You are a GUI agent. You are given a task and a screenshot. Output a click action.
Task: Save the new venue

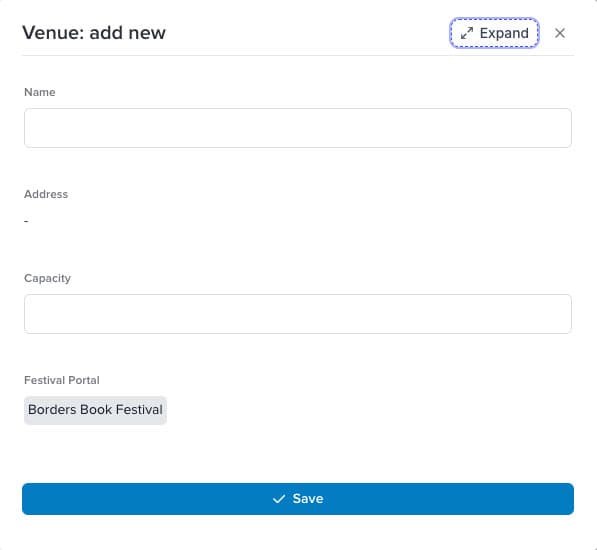(298, 499)
